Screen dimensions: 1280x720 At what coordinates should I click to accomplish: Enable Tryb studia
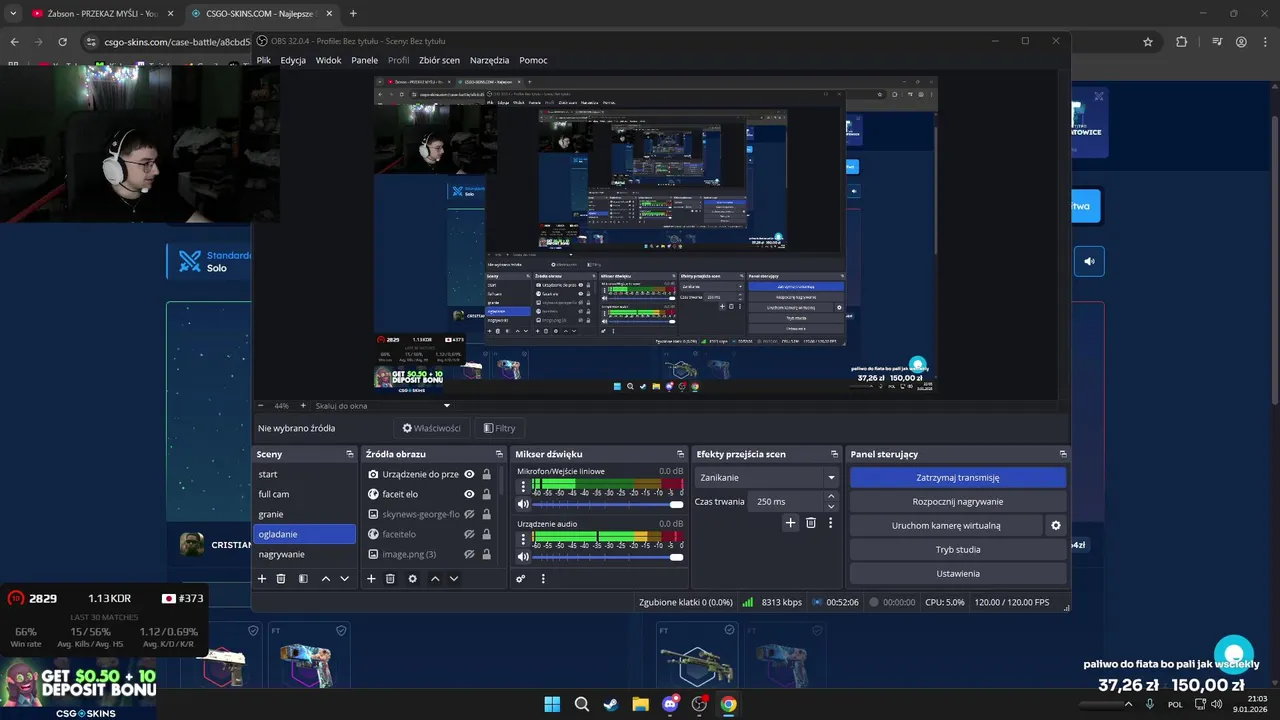(x=958, y=550)
